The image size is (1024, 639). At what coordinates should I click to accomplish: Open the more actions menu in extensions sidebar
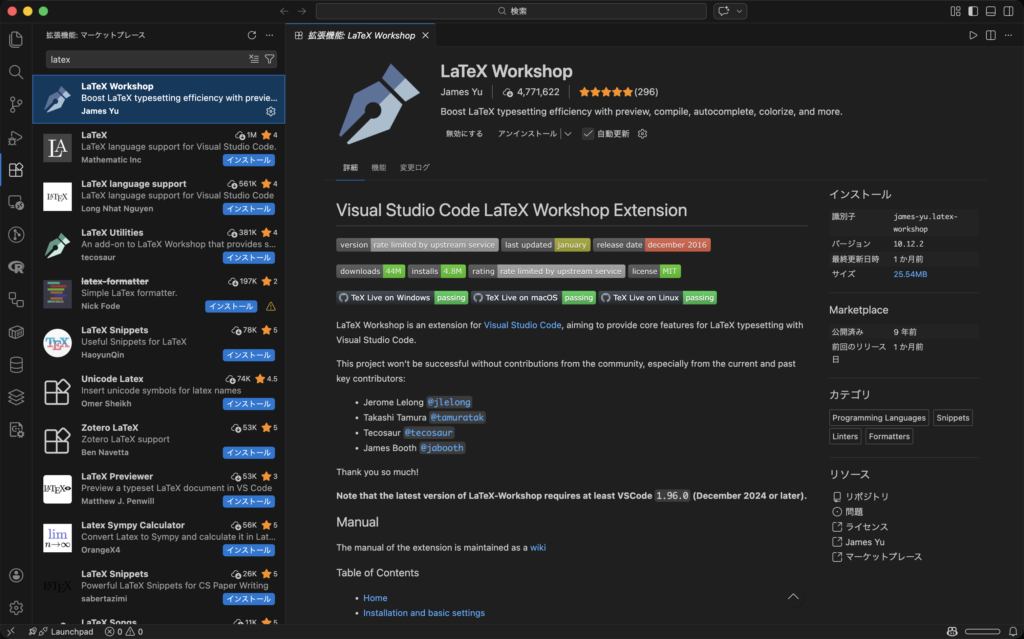coord(271,35)
